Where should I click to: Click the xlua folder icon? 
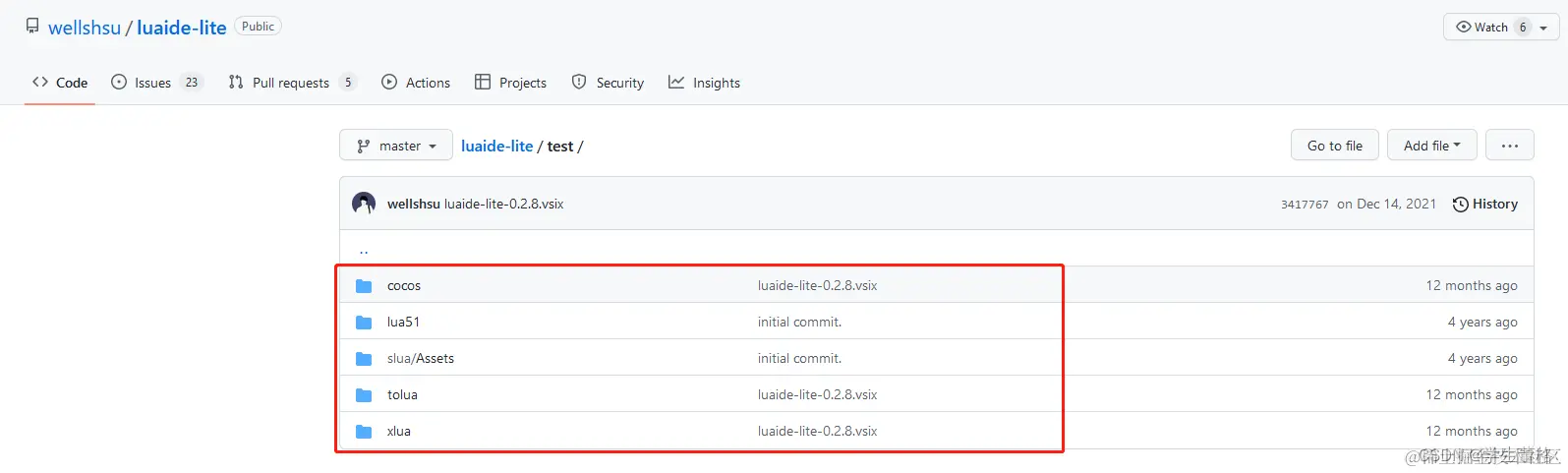pyautogui.click(x=364, y=432)
